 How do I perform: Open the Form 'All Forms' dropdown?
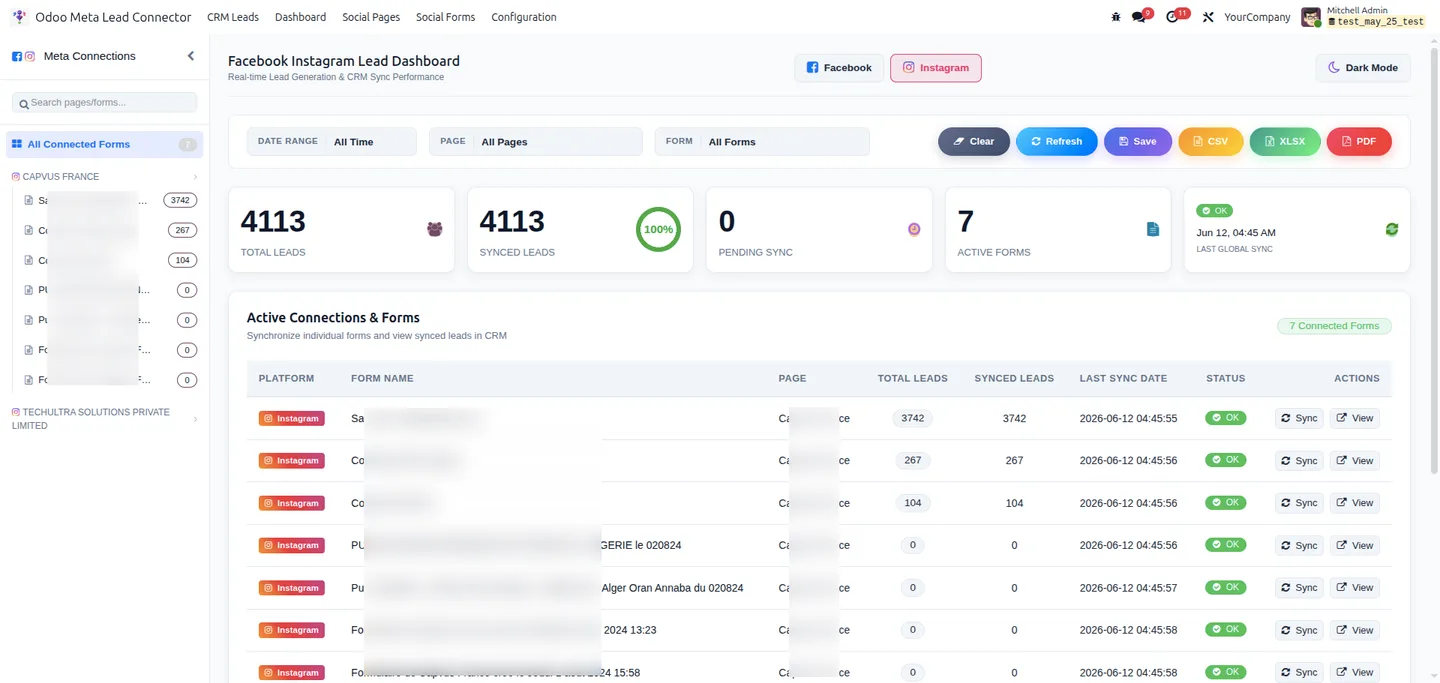tap(762, 142)
